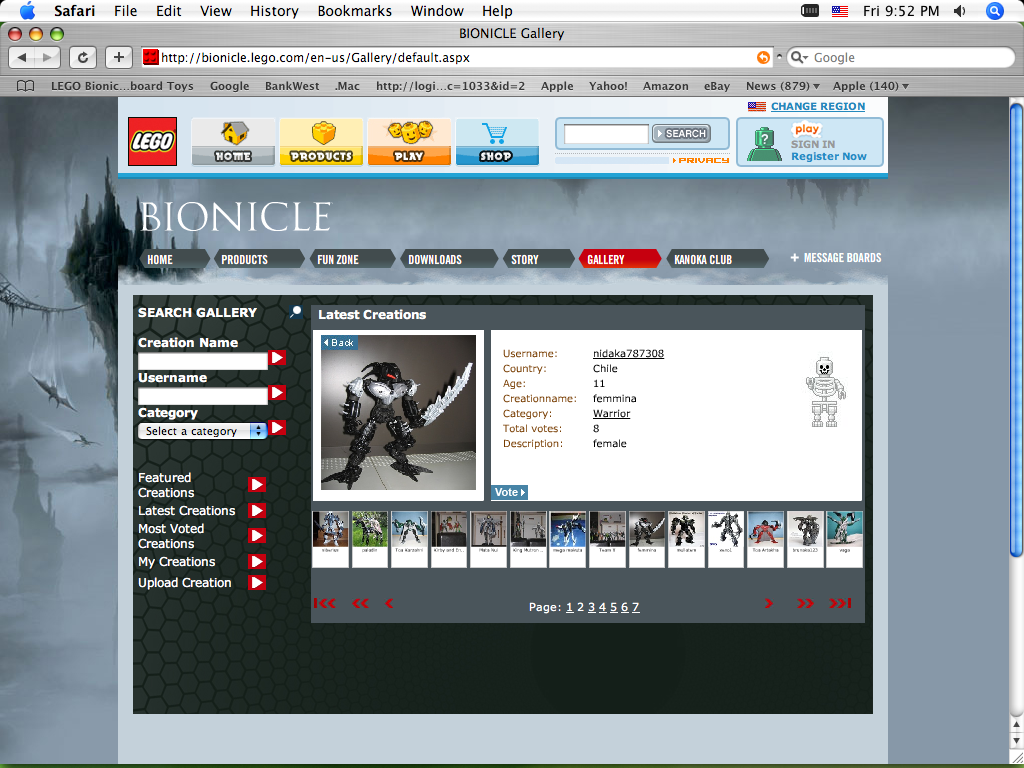
Task: Open the LEGO Play button
Action: coord(409,142)
